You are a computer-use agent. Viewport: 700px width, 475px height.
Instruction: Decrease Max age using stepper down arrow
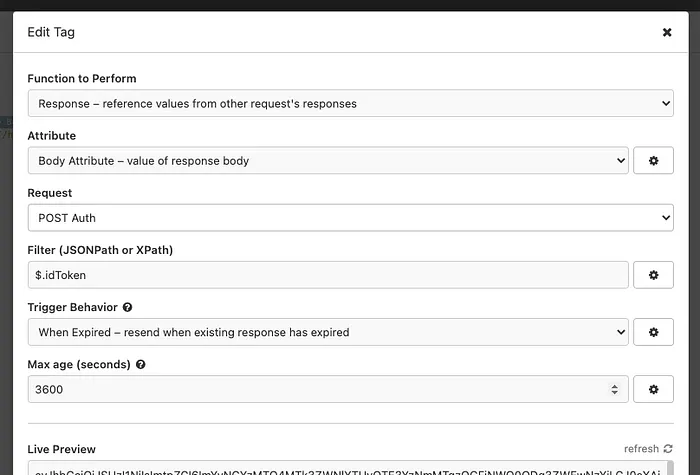click(615, 394)
